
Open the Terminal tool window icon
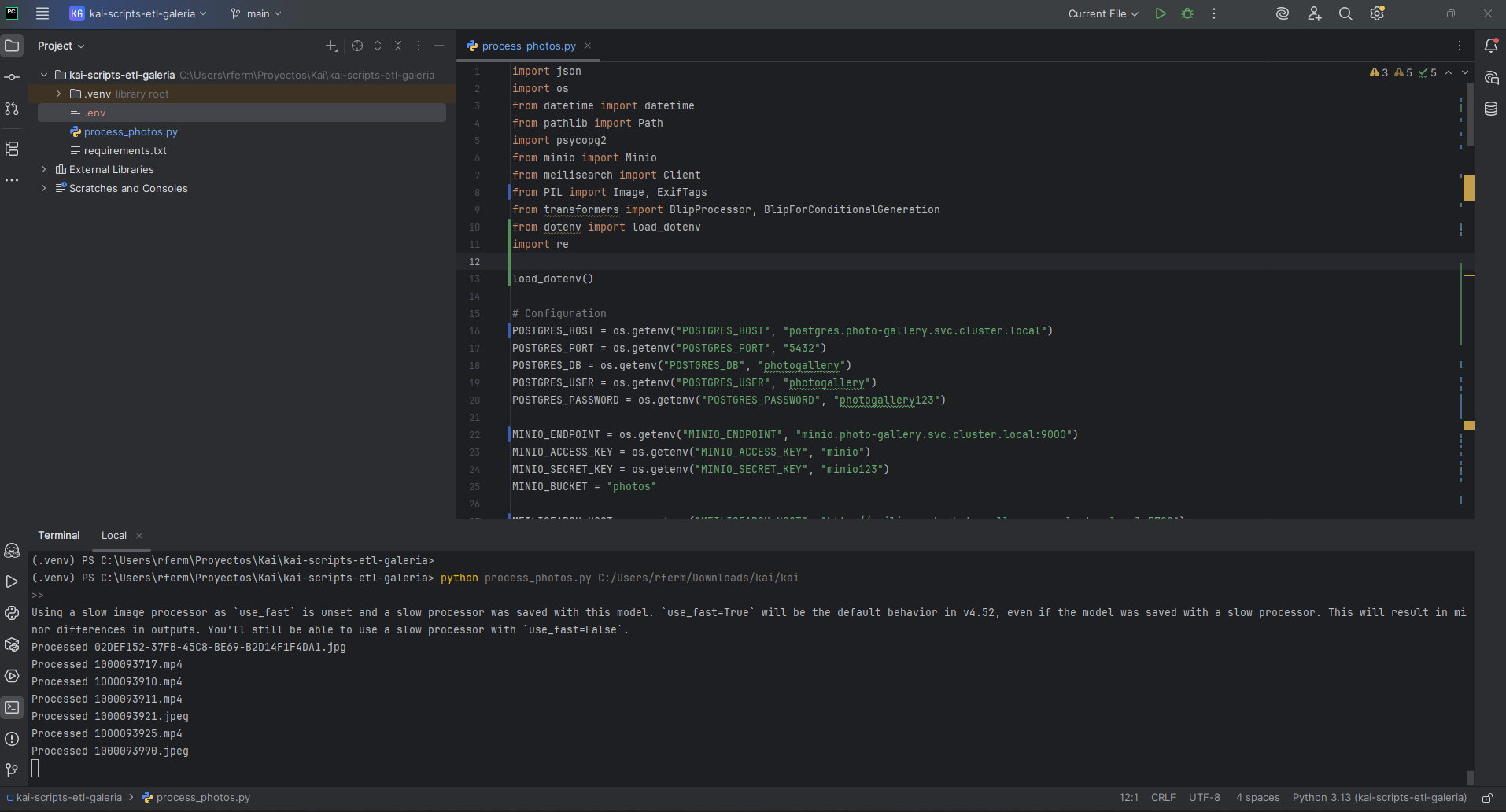[x=12, y=707]
